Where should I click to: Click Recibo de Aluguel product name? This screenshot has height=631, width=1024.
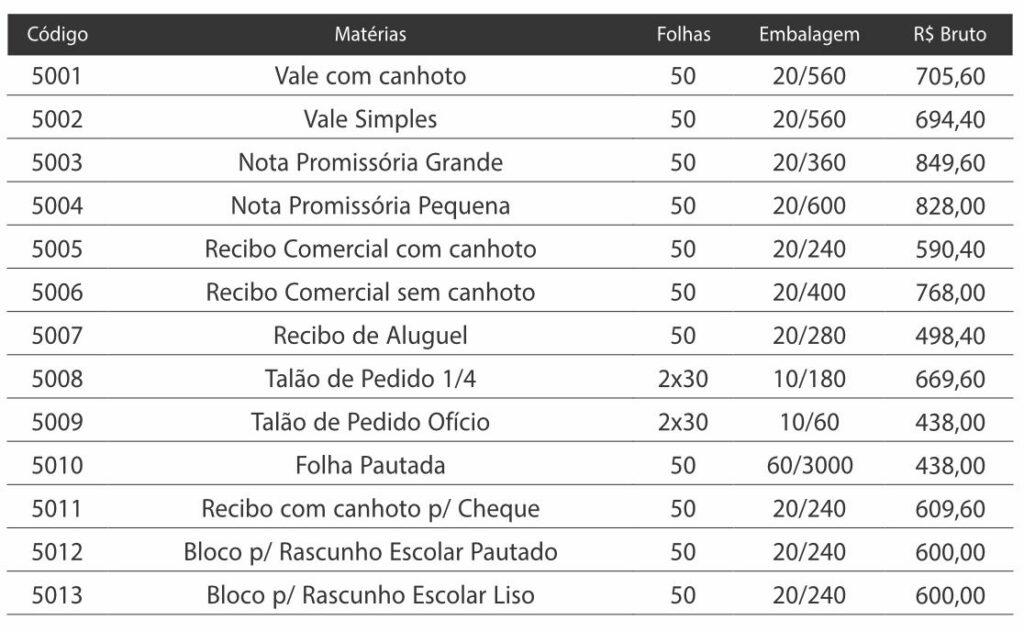370,336
